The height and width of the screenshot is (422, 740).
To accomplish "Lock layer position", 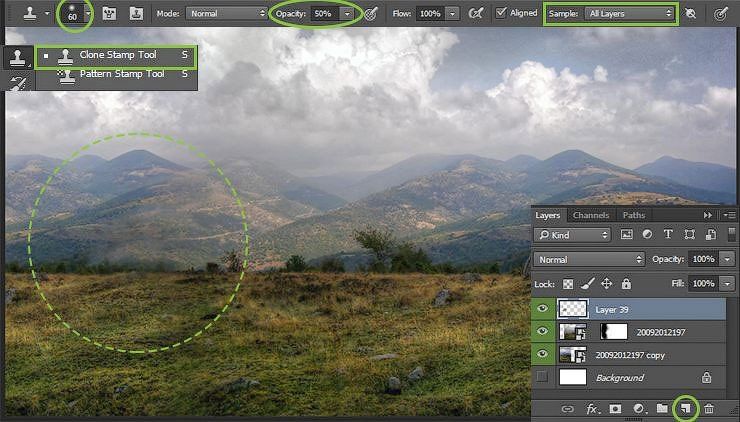I will tap(606, 284).
